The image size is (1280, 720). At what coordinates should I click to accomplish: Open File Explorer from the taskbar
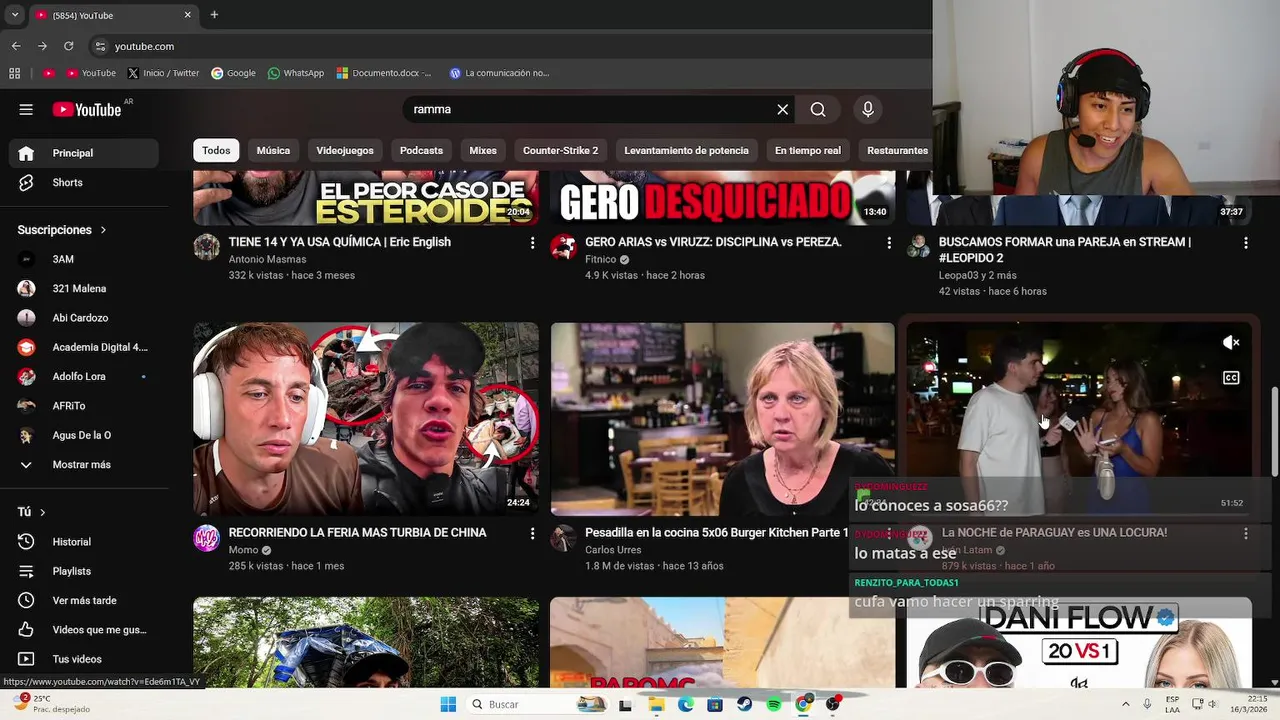(656, 704)
